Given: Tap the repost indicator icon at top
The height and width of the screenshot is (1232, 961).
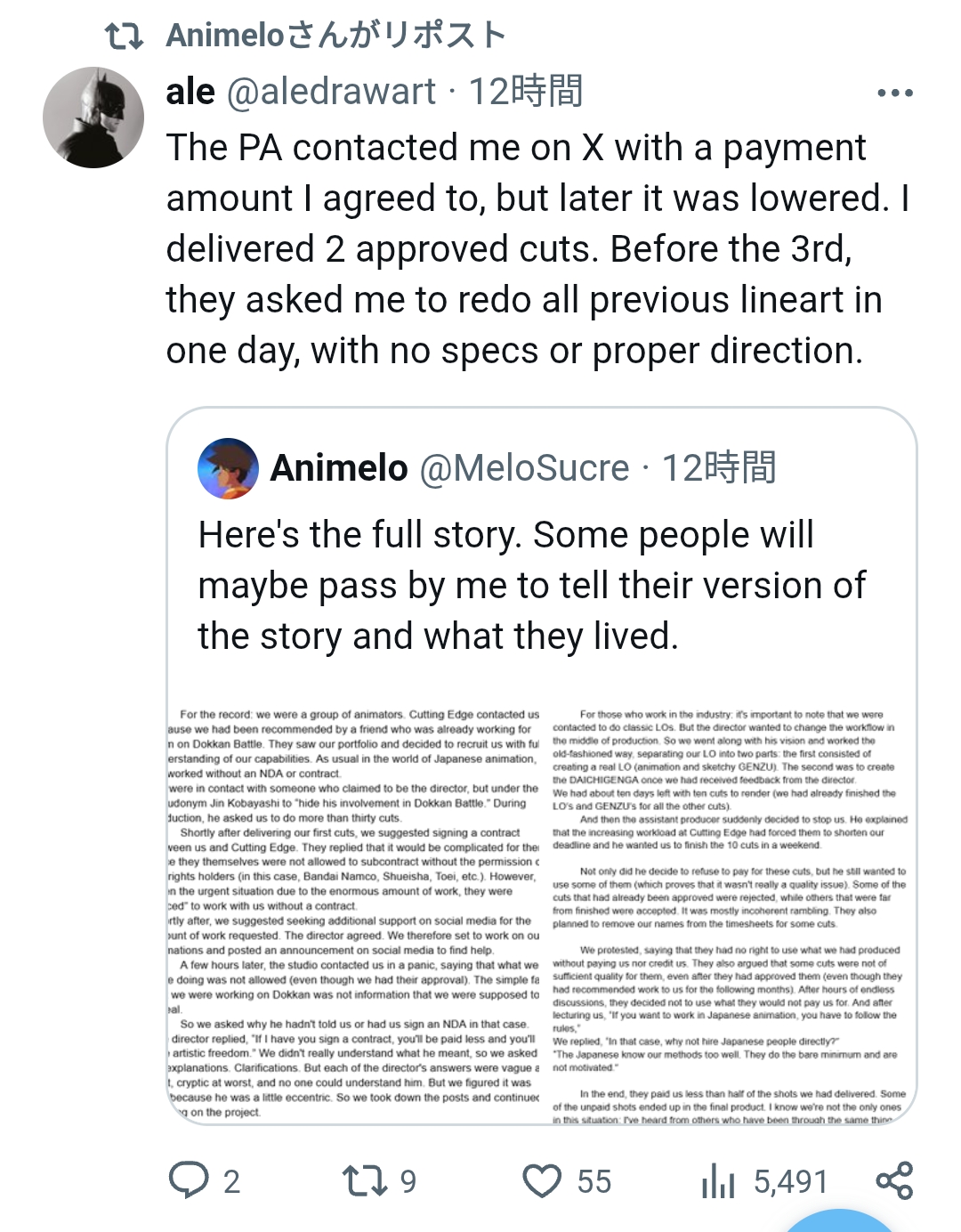Looking at the screenshot, I should (124, 36).
